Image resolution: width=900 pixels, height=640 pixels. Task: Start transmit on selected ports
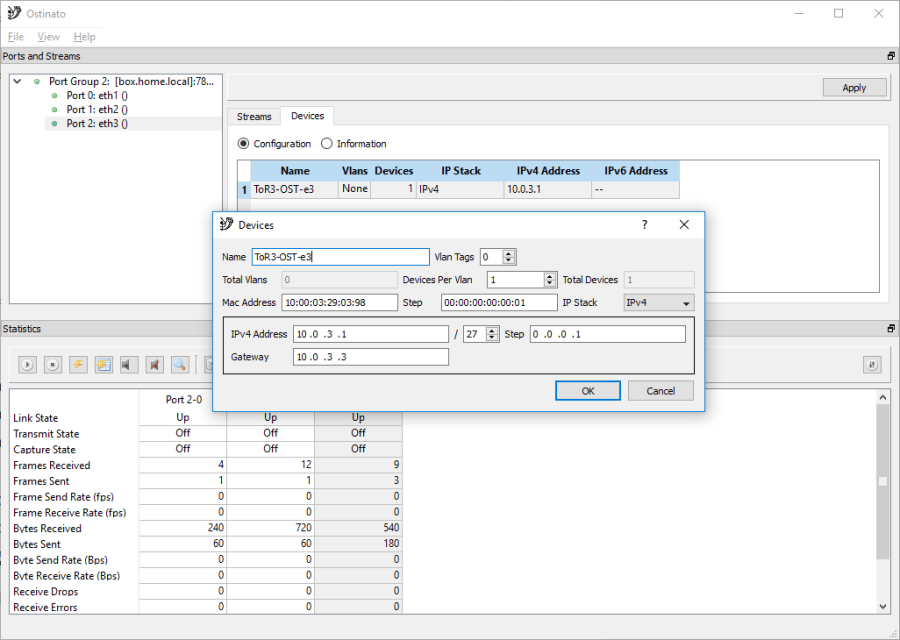coord(27,364)
